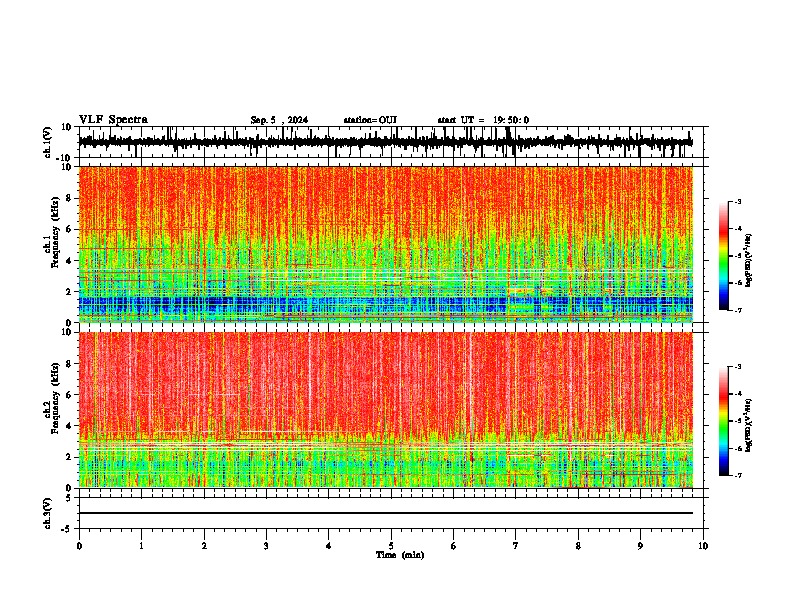Click the ch.2 spectrogram color scale bar
The image size is (792, 612).
click(724, 421)
